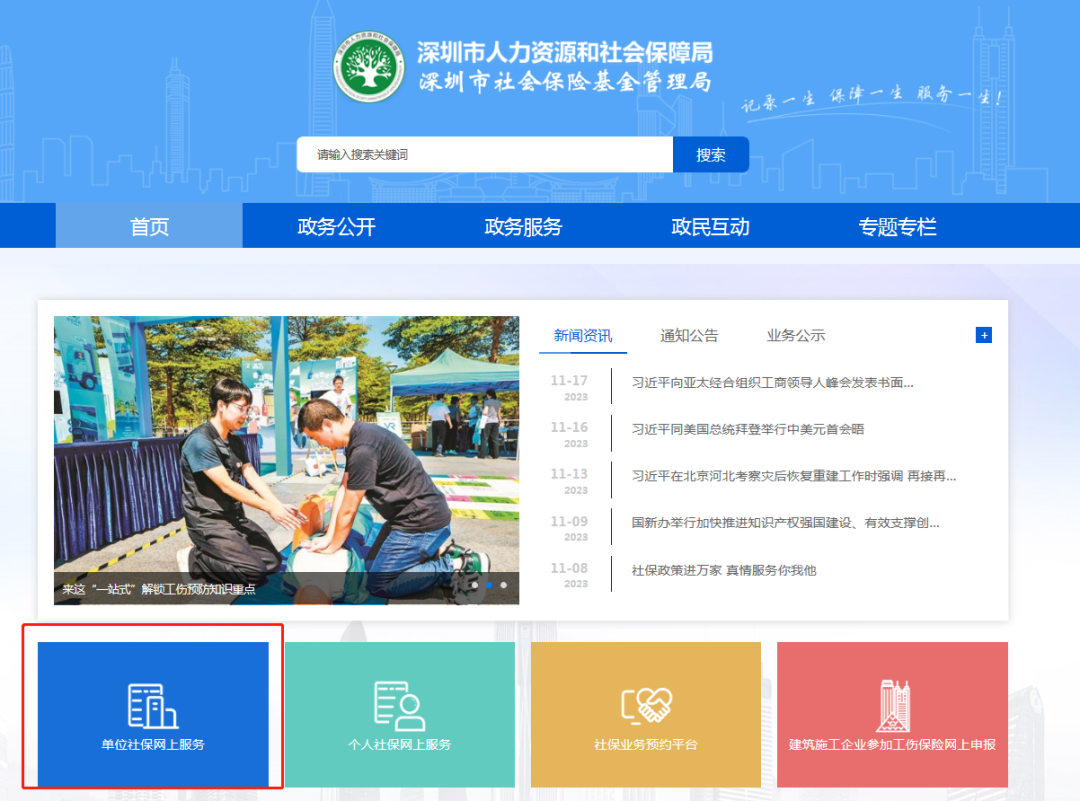Open news 习近平同美国总统拜登举行中美元首会晤
Viewport: 1080px width, 801px height.
(x=748, y=430)
